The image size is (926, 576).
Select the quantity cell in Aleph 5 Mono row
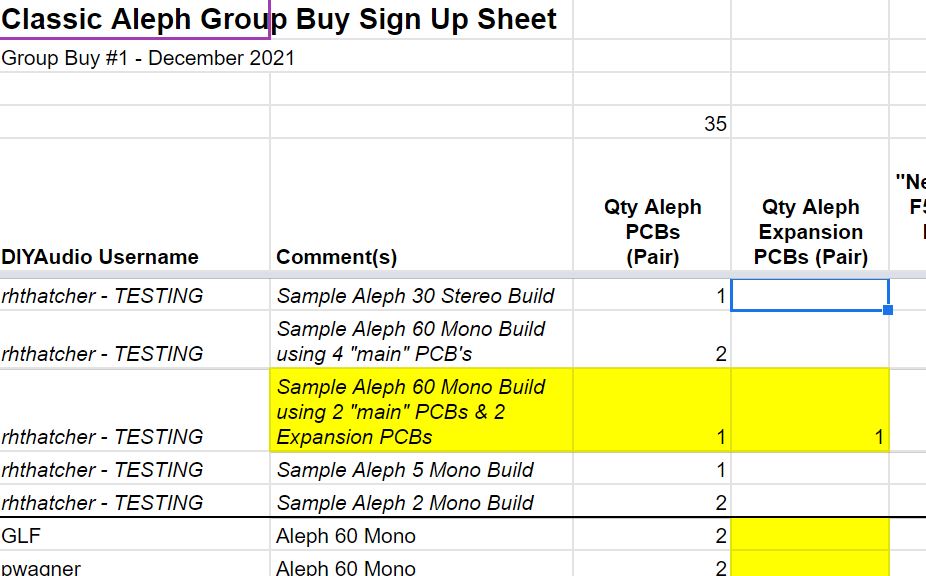pos(652,470)
